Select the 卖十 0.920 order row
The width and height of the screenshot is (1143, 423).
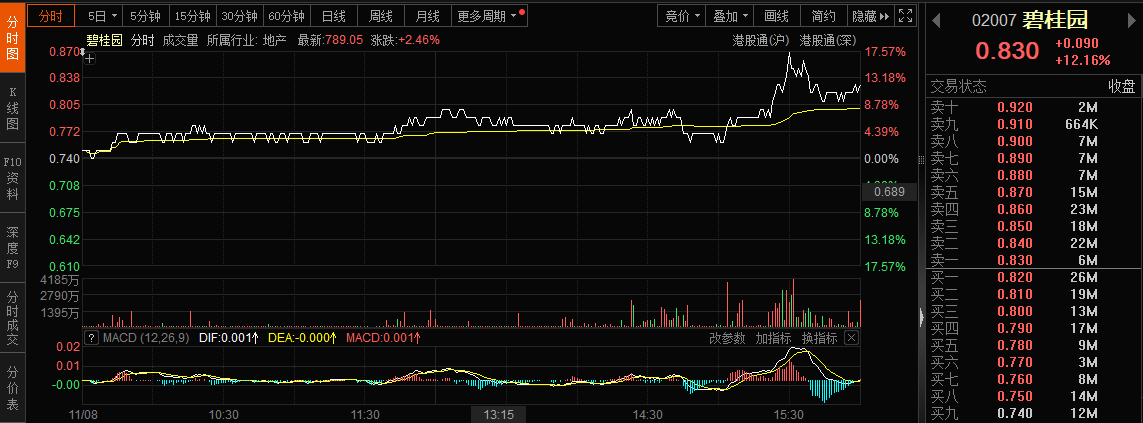pos(1034,106)
